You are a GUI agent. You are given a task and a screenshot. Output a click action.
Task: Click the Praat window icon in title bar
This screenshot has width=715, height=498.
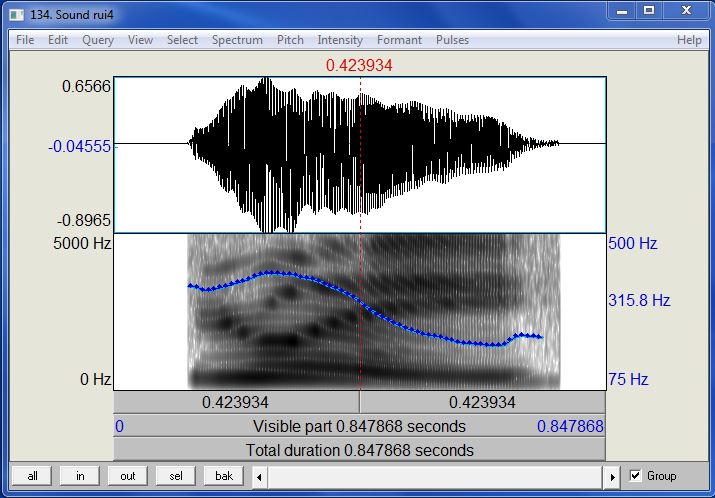[17, 15]
